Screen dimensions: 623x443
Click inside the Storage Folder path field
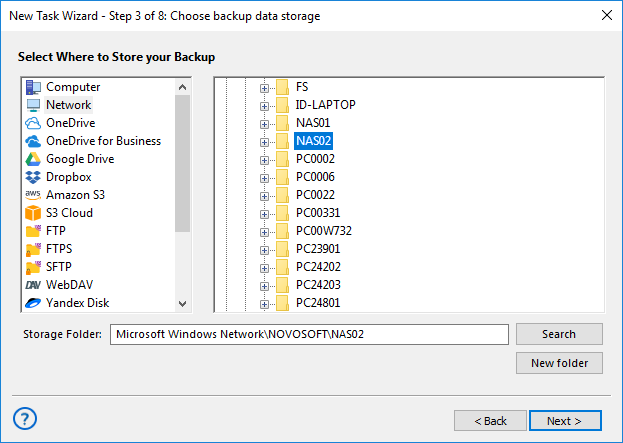(310, 334)
